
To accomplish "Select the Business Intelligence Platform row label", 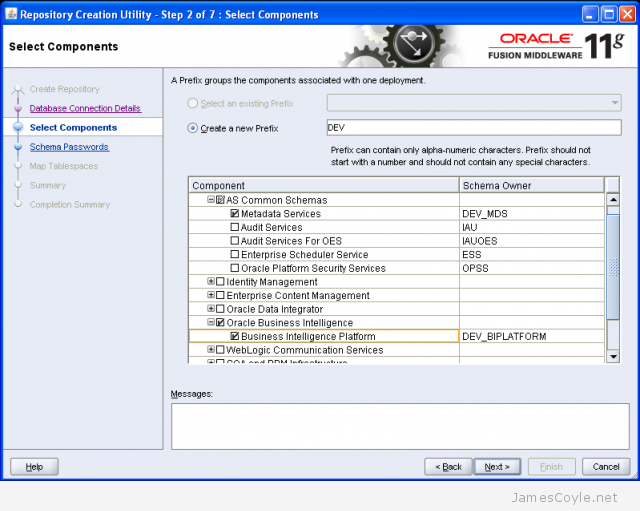I will pyautogui.click(x=308, y=336).
